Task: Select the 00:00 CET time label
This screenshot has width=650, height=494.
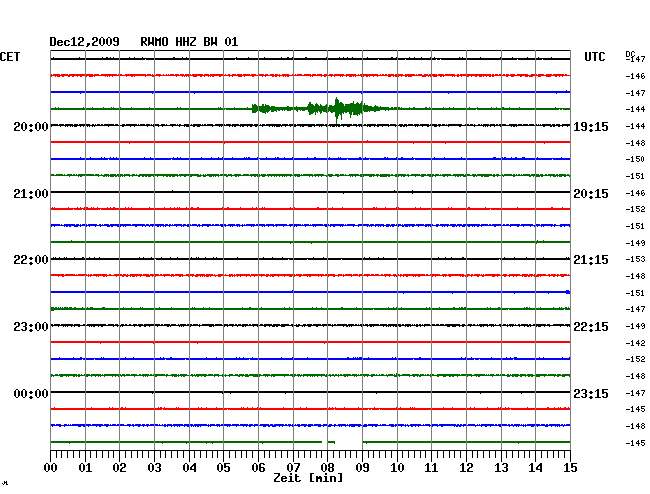Action: click(x=31, y=394)
